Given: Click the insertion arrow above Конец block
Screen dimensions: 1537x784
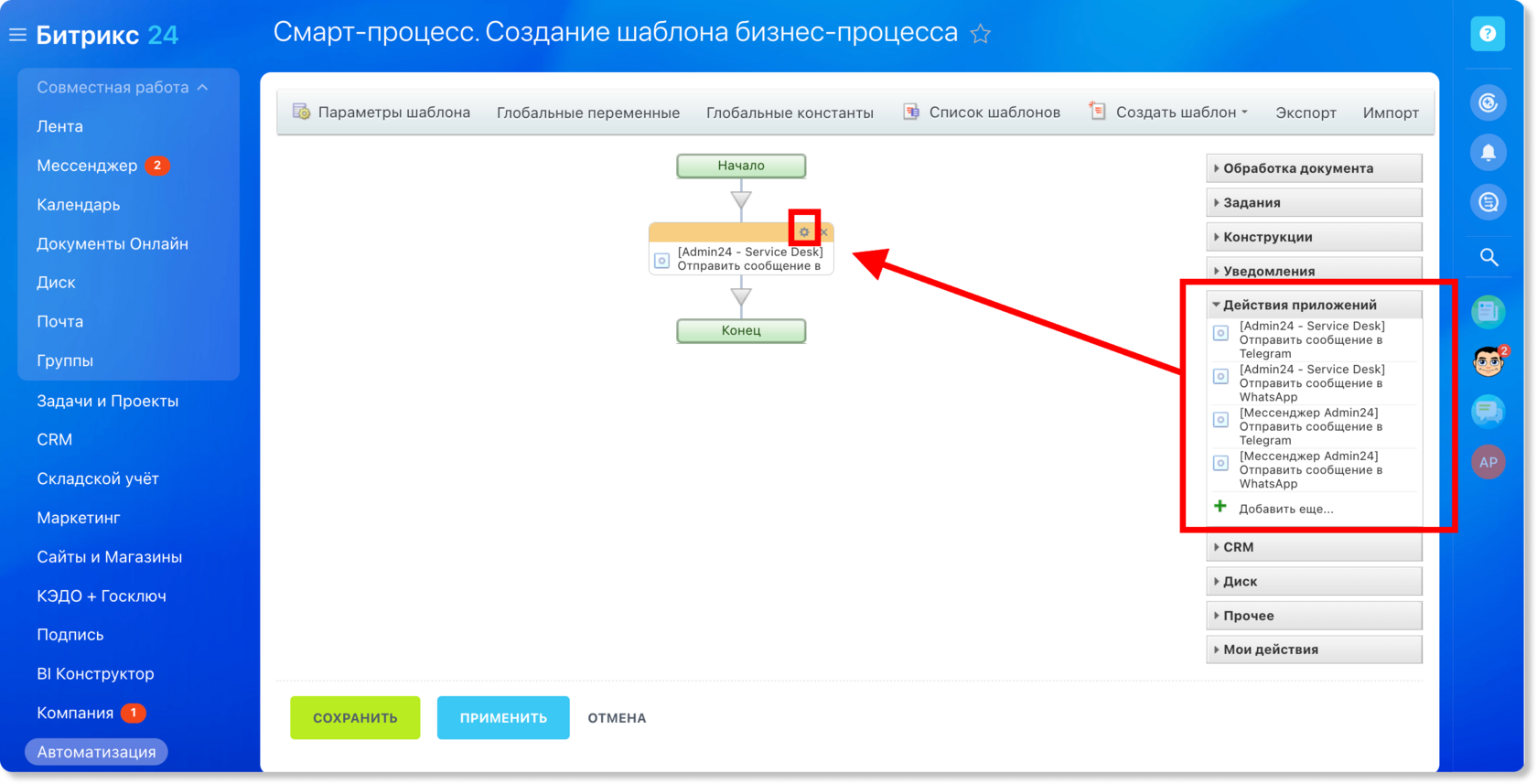Looking at the screenshot, I should point(741,296).
